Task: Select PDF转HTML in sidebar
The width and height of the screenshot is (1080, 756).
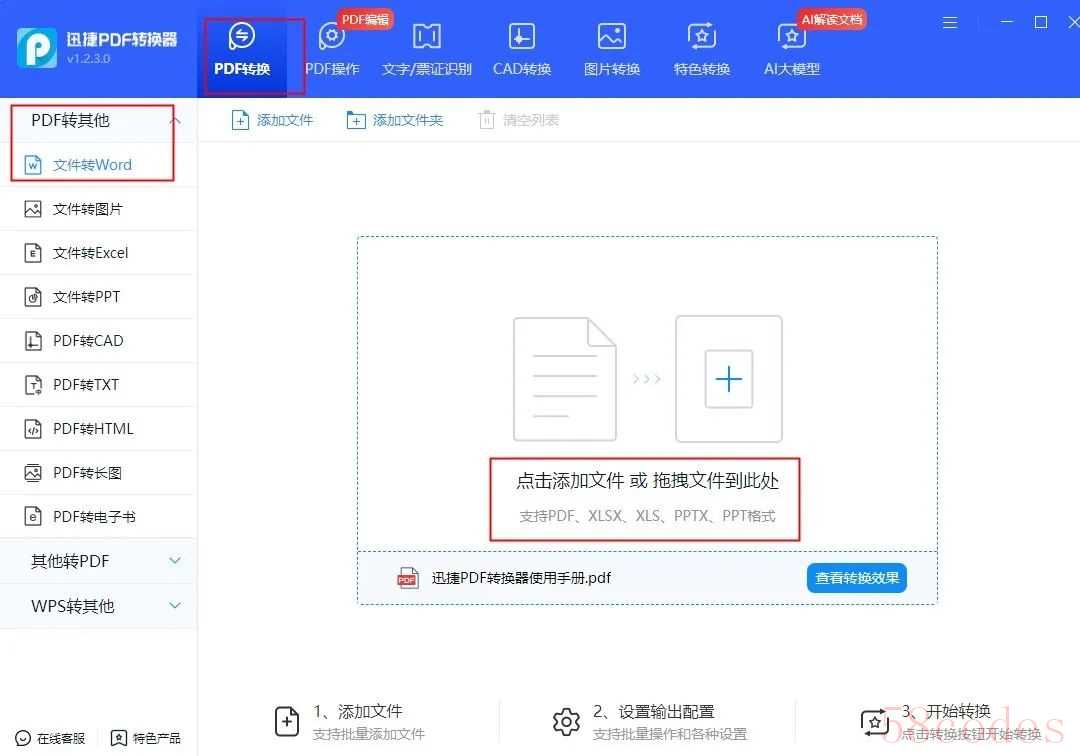Action: click(98, 429)
